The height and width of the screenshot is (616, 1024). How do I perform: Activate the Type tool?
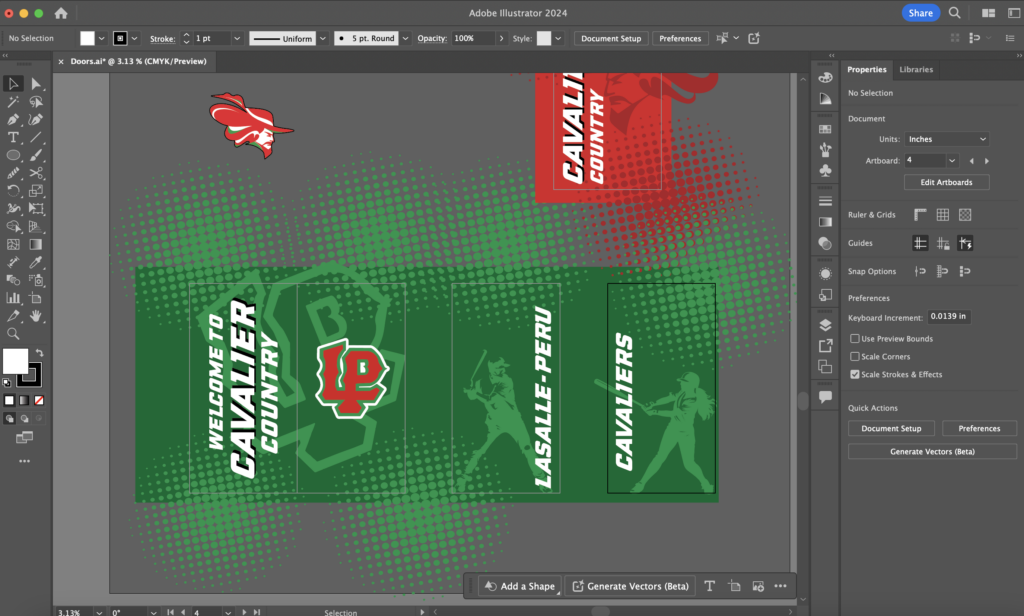pyautogui.click(x=13, y=137)
